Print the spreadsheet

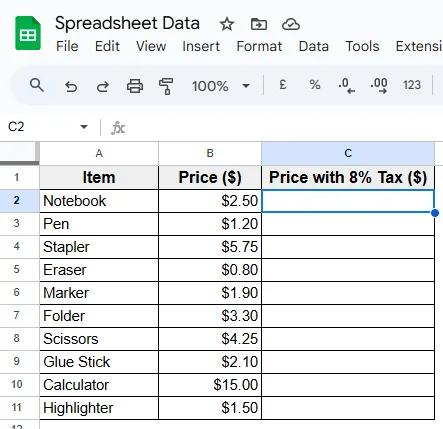point(135,86)
